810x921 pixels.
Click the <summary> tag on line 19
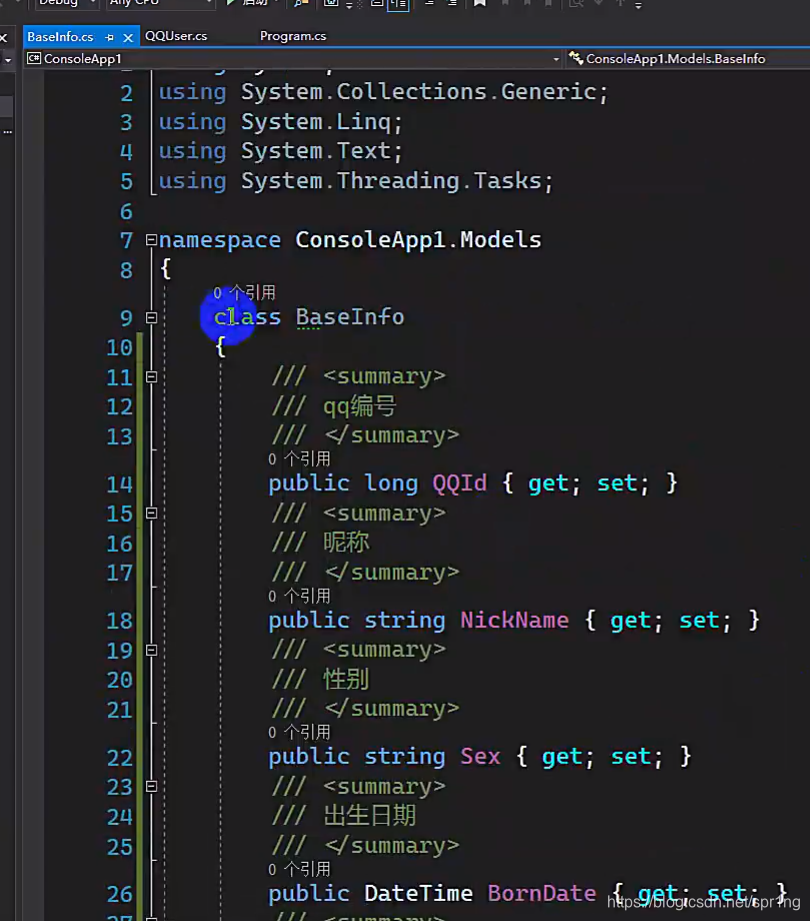pyautogui.click(x=385, y=650)
